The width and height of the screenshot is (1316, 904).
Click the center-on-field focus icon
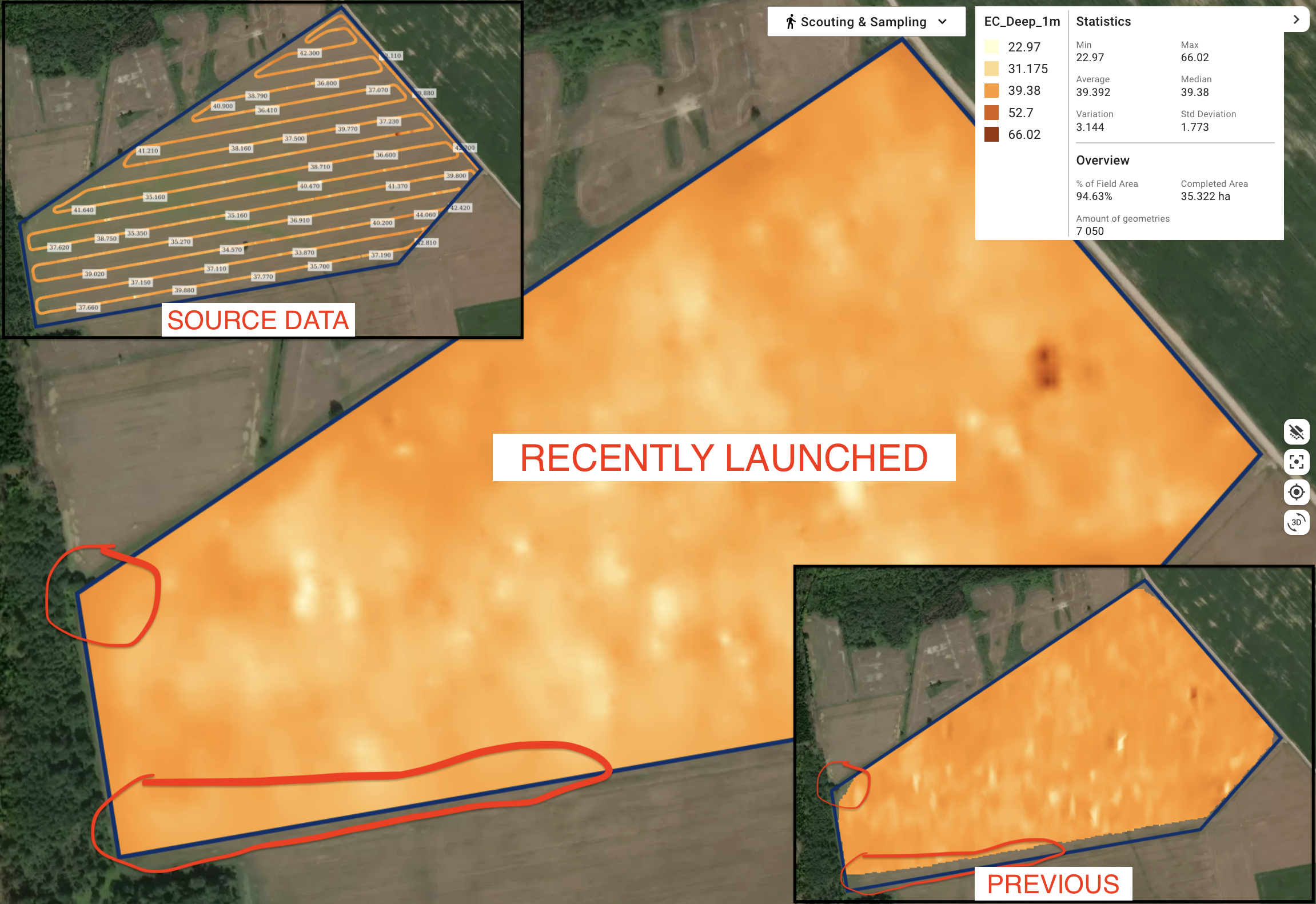(x=1296, y=462)
